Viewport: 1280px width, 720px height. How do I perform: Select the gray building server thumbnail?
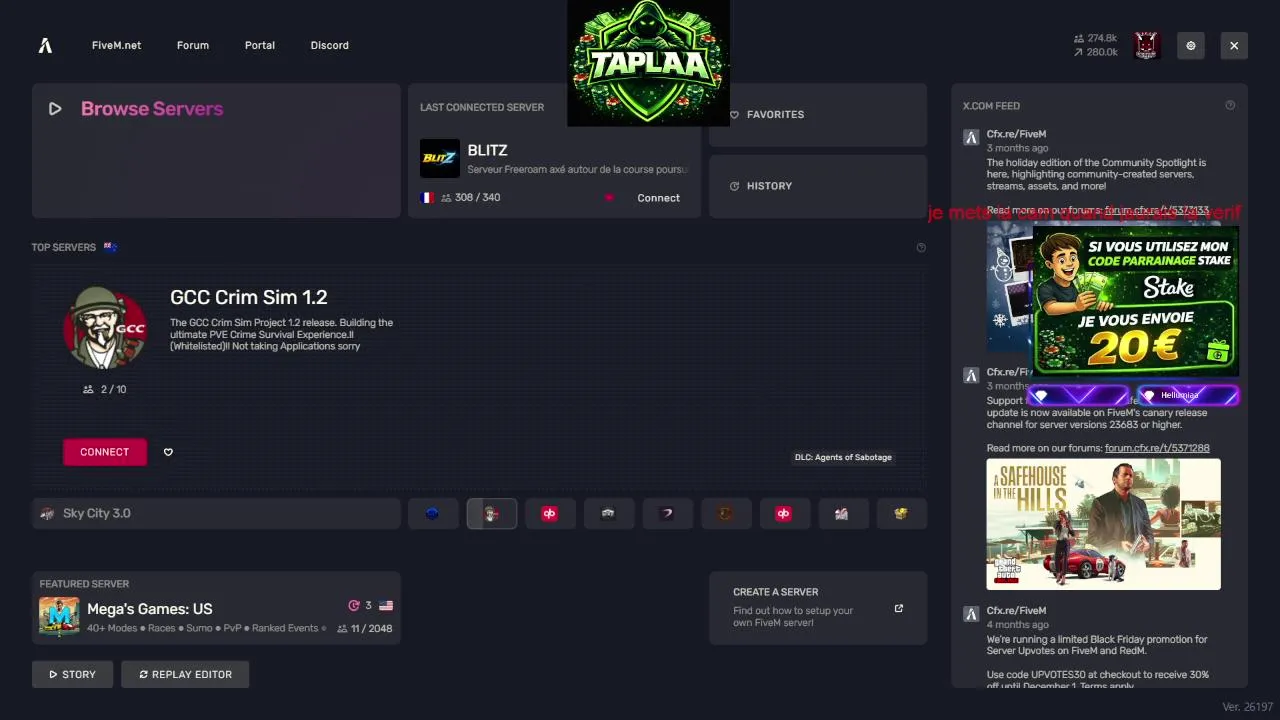pyautogui.click(x=608, y=513)
